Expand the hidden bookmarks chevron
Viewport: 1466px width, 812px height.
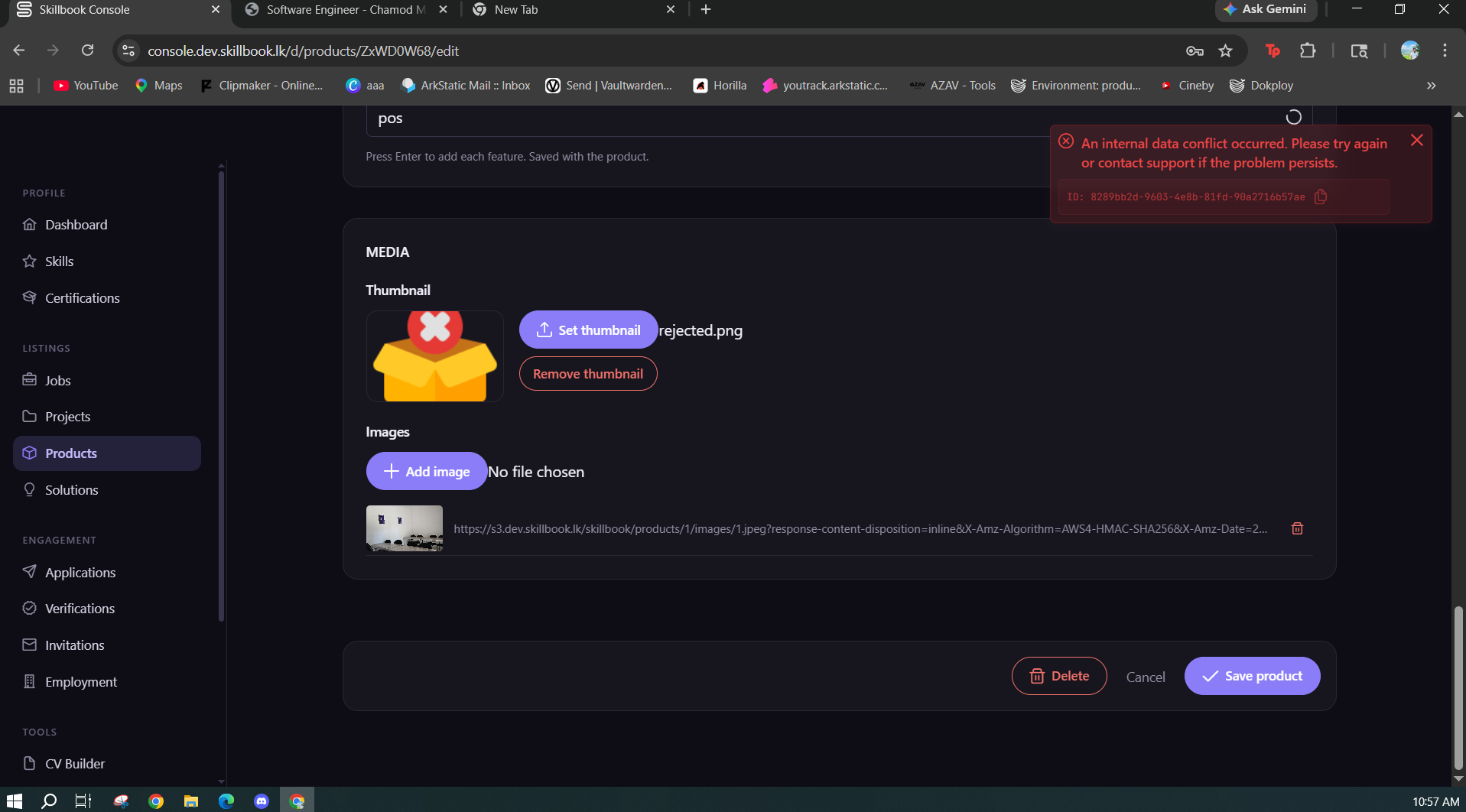click(1431, 86)
